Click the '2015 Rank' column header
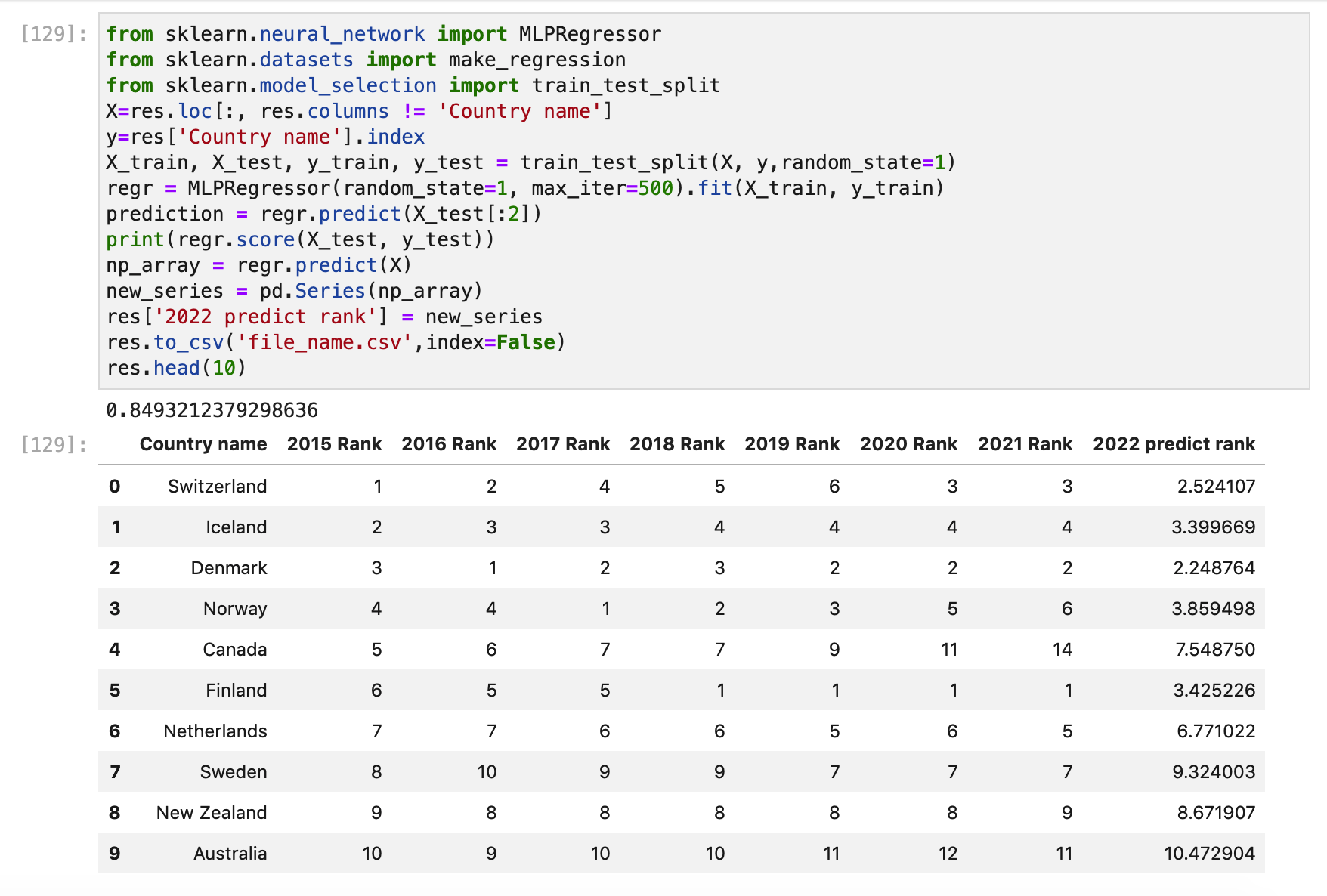1327x896 pixels. tap(334, 444)
